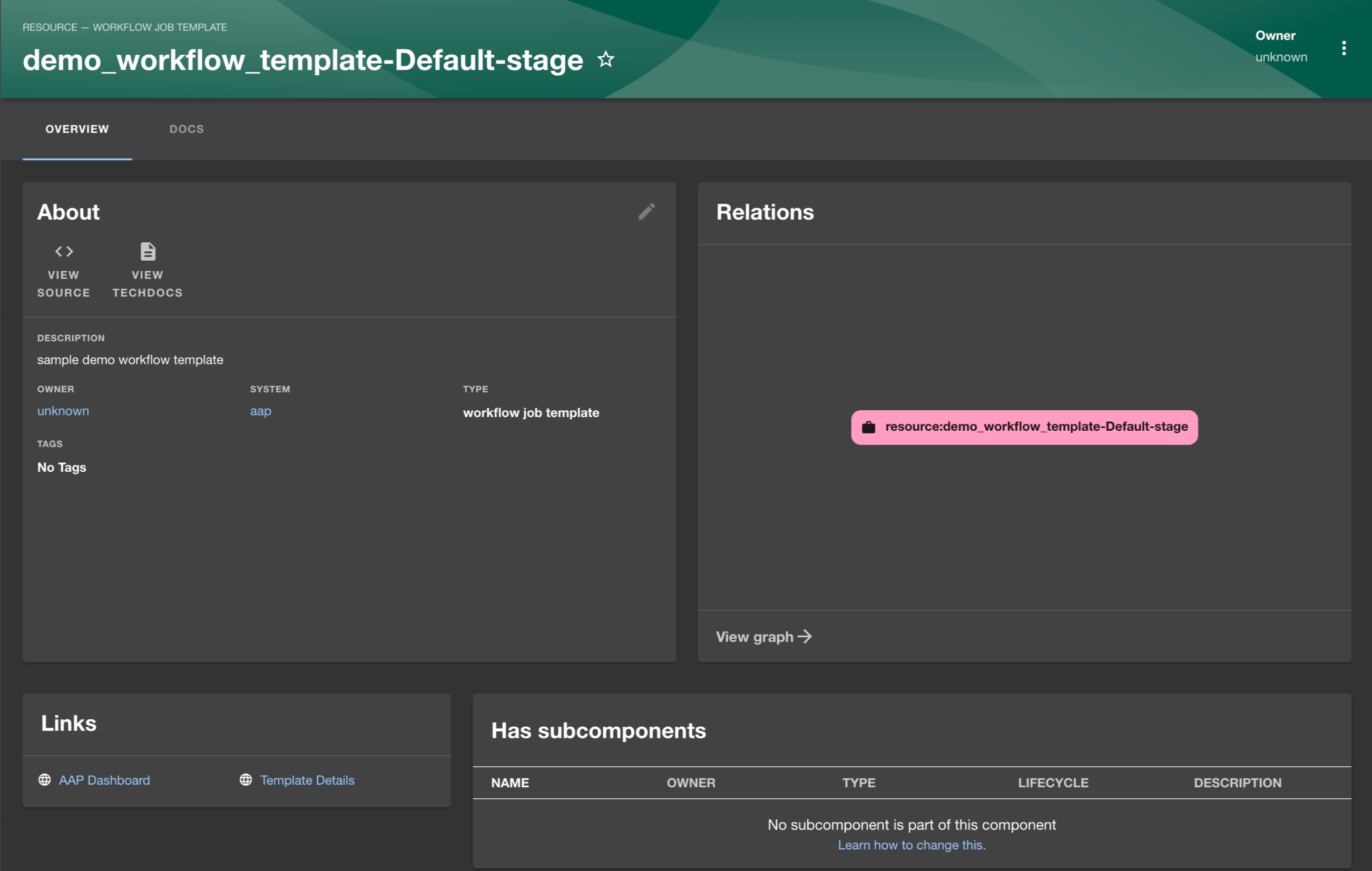Sort subcomponents by Name column header

pos(510,783)
